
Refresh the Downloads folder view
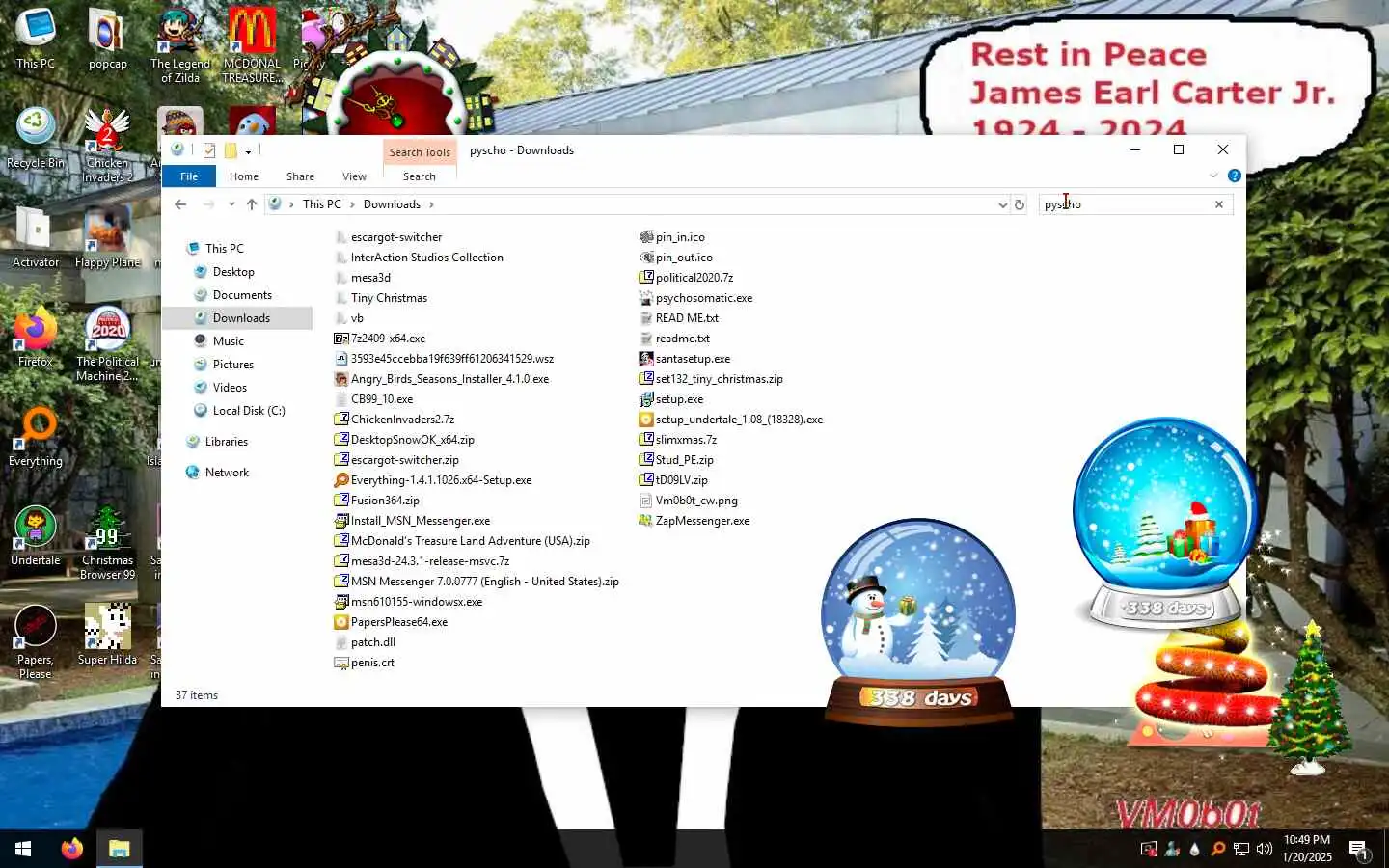coord(1020,204)
